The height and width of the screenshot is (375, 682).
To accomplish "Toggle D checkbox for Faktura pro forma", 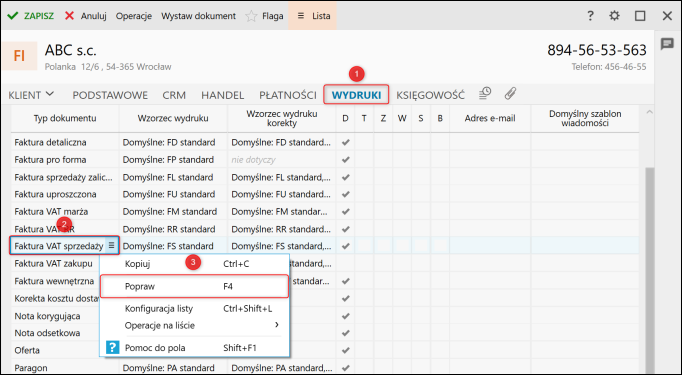I will pyautogui.click(x=345, y=160).
